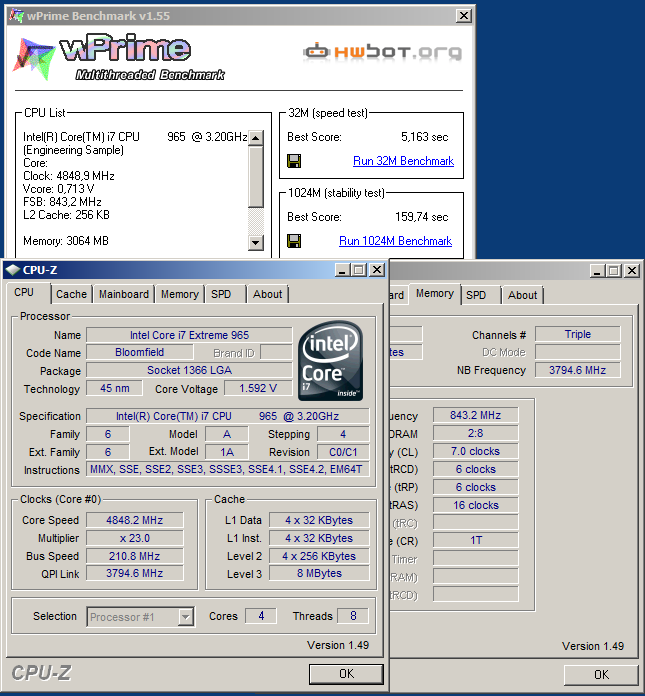
Task: Minimize the rear CPU-Z window
Action: coord(597,270)
